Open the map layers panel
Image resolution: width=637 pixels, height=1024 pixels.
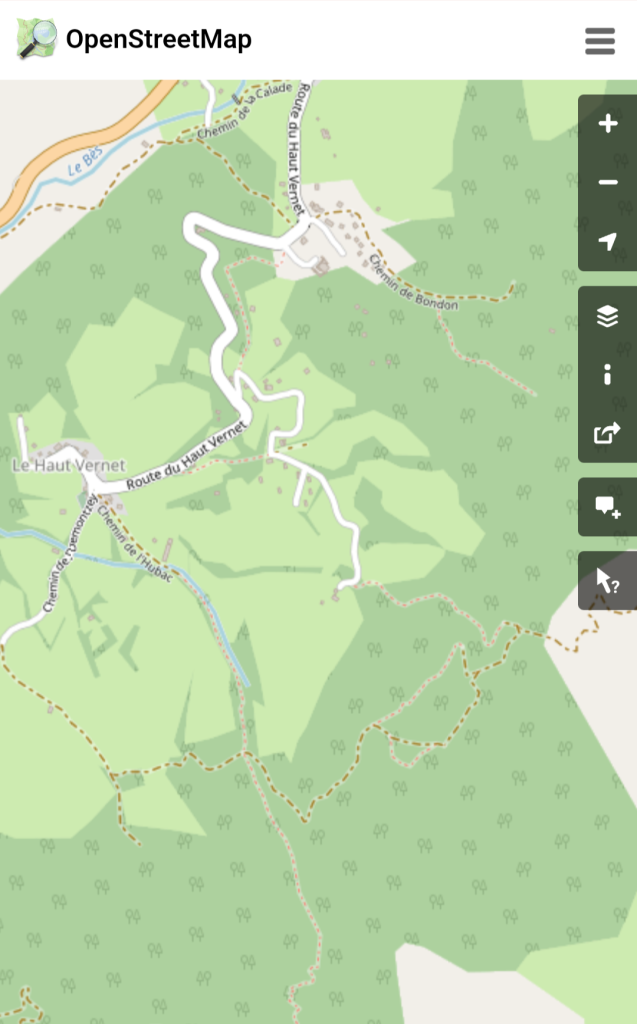pyautogui.click(x=608, y=316)
